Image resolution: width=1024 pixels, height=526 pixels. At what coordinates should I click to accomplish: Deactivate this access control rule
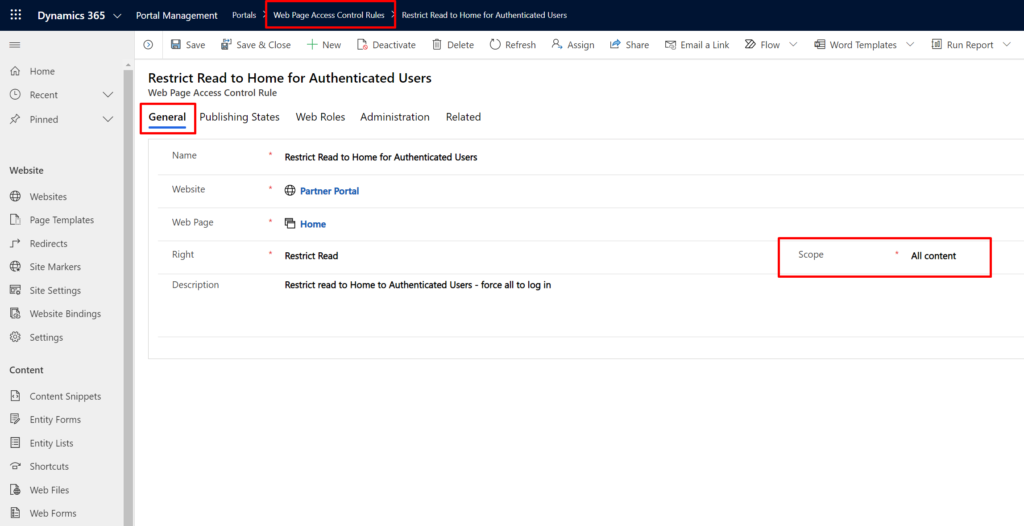(x=387, y=45)
